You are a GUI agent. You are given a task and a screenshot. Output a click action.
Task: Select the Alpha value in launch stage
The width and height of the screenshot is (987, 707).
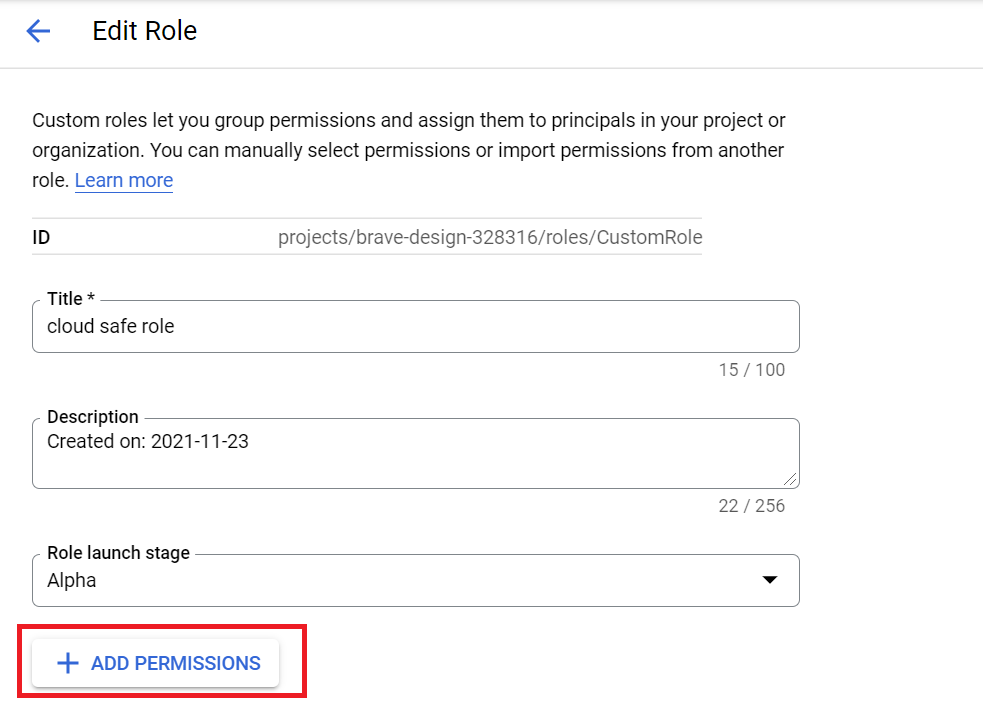tap(72, 580)
